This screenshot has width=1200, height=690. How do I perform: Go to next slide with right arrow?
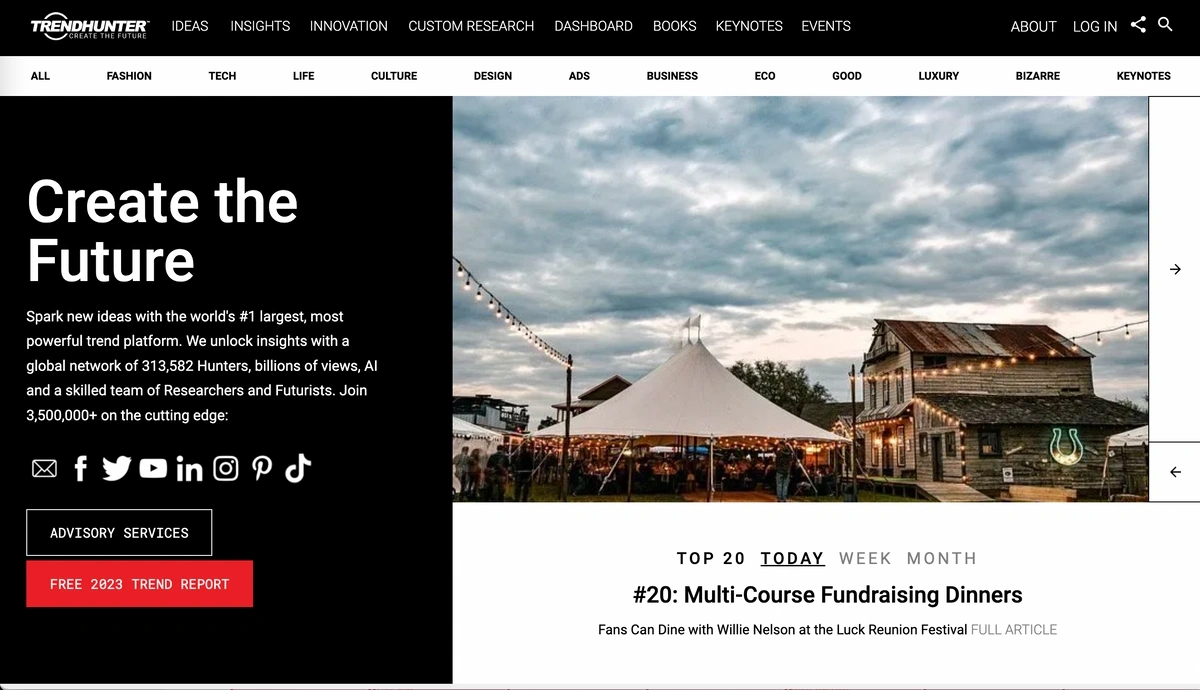1175,269
